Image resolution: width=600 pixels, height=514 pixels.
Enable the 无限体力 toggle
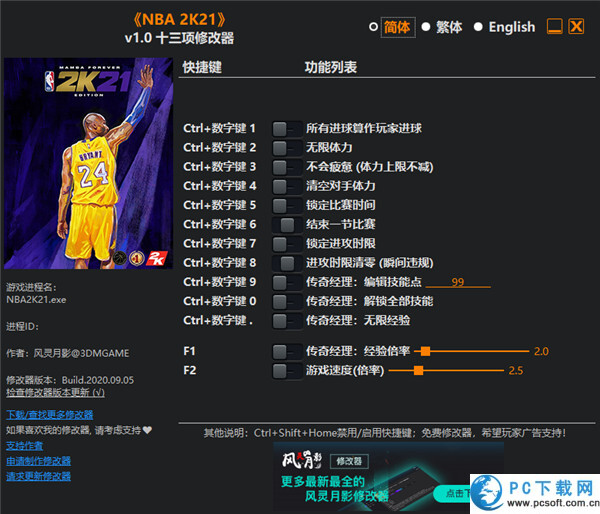point(287,148)
